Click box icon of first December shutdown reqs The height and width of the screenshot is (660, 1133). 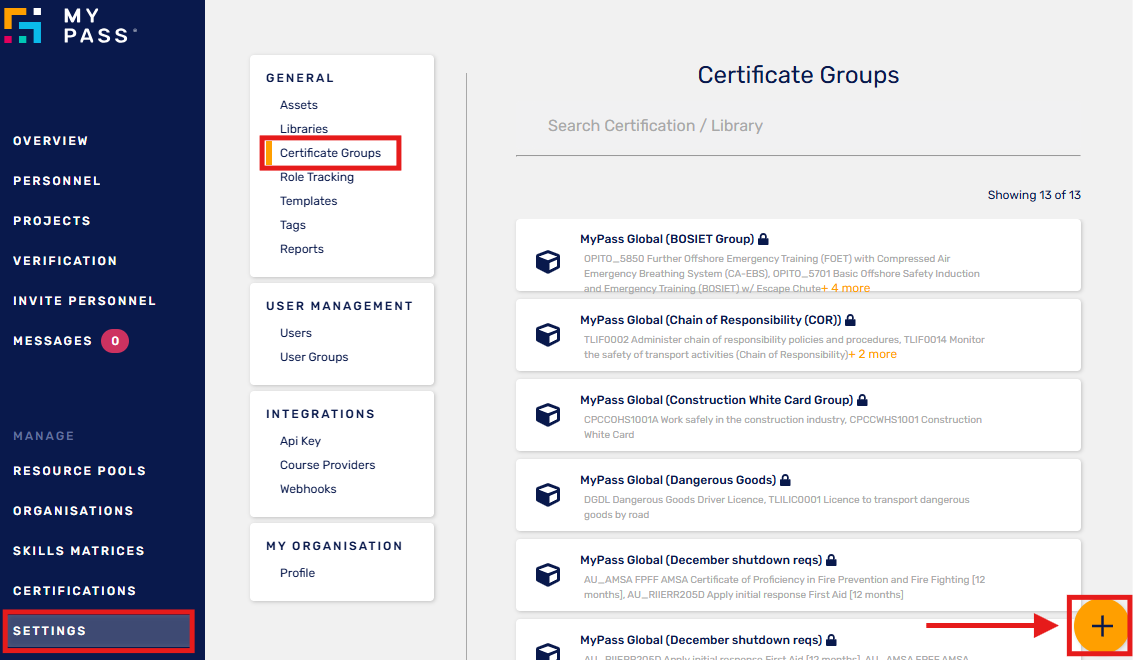tap(548, 575)
